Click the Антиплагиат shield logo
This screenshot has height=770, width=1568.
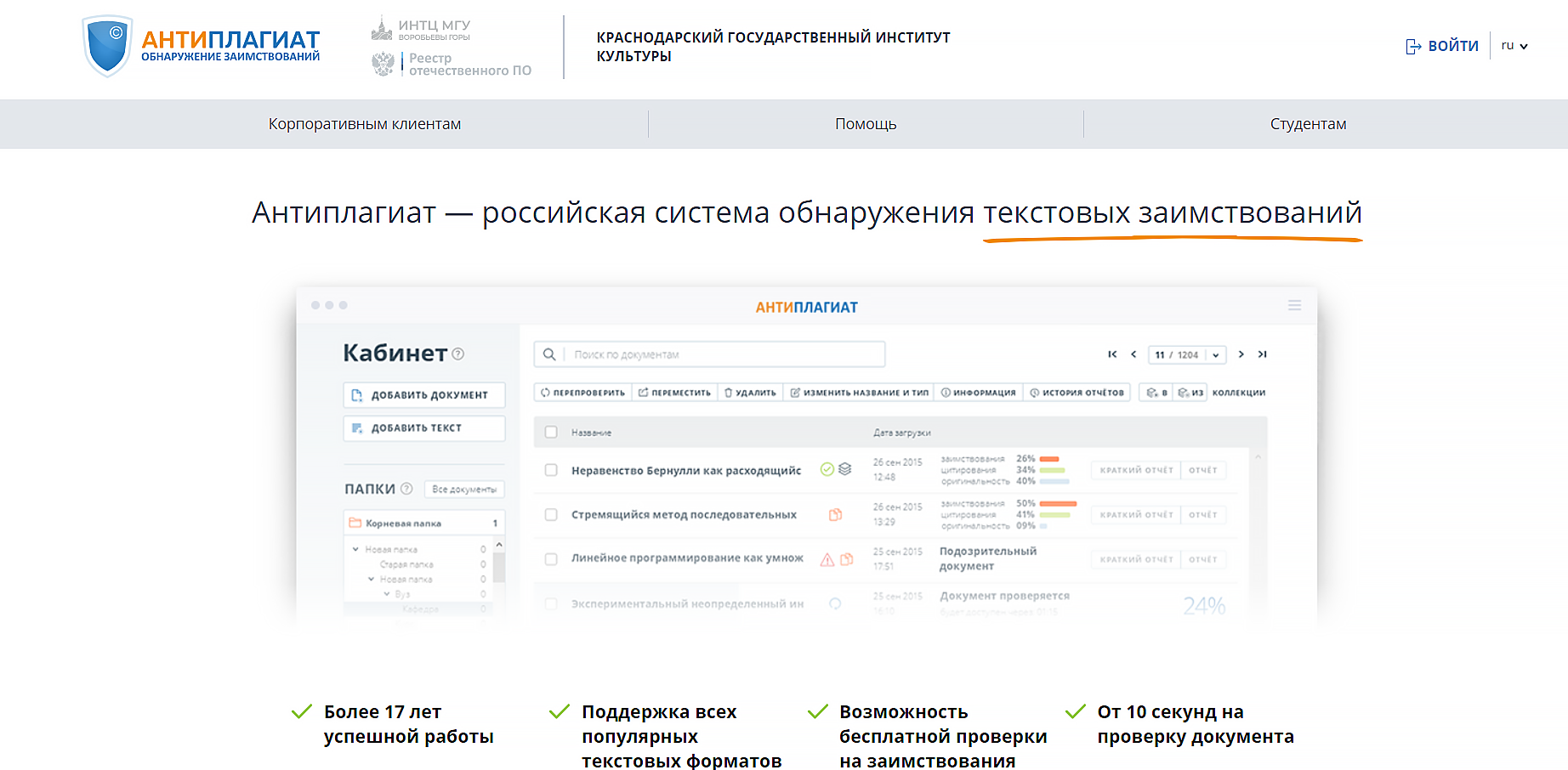pos(107,46)
